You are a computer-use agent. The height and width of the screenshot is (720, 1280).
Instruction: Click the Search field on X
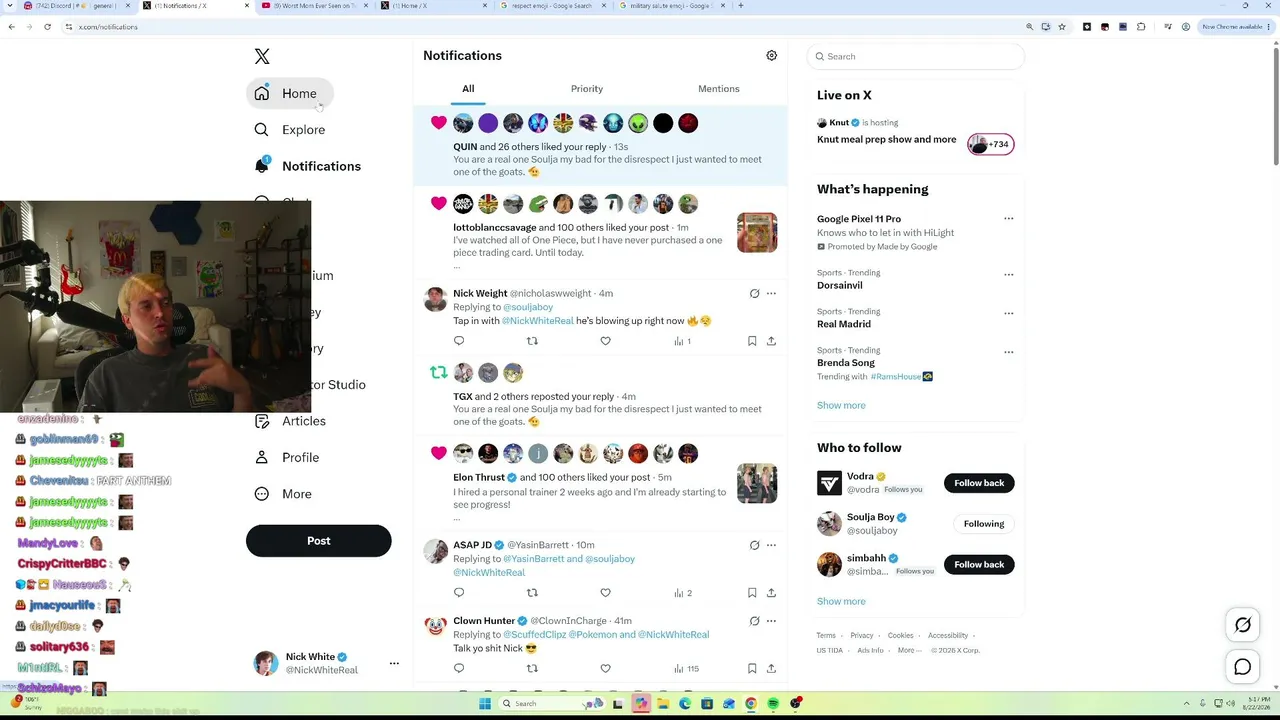[x=916, y=57]
